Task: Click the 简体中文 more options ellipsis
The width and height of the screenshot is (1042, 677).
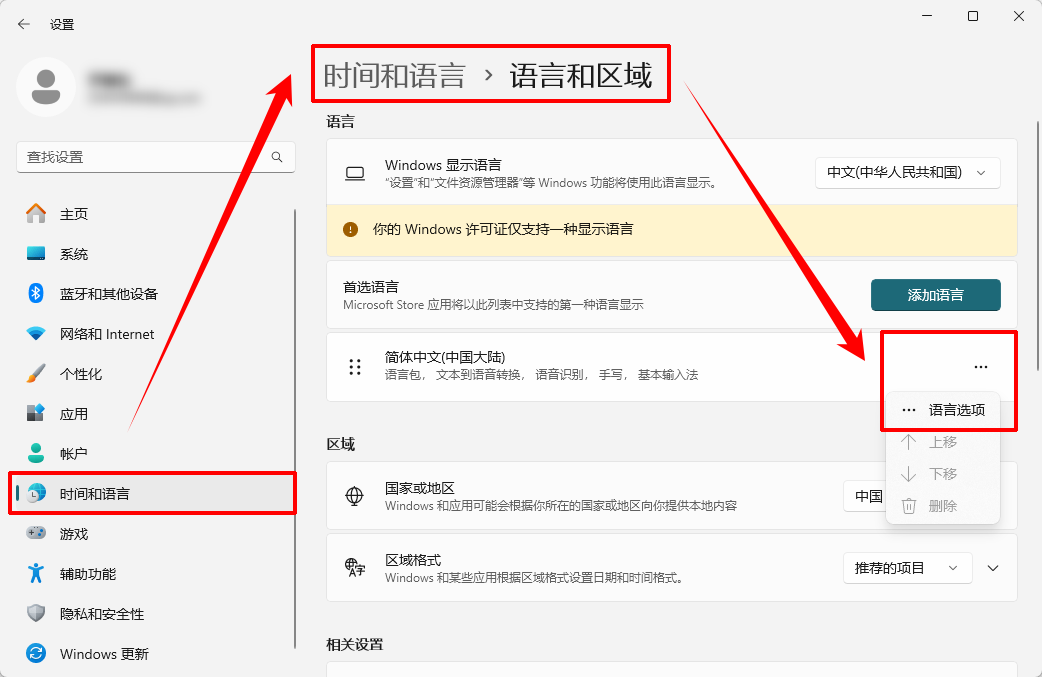Action: coord(981,367)
